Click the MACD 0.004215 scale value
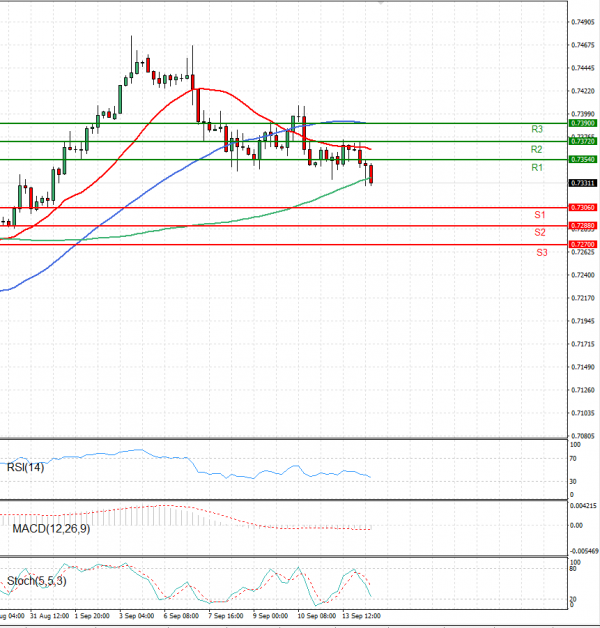Image resolution: width=600 pixels, height=628 pixels. [583, 506]
